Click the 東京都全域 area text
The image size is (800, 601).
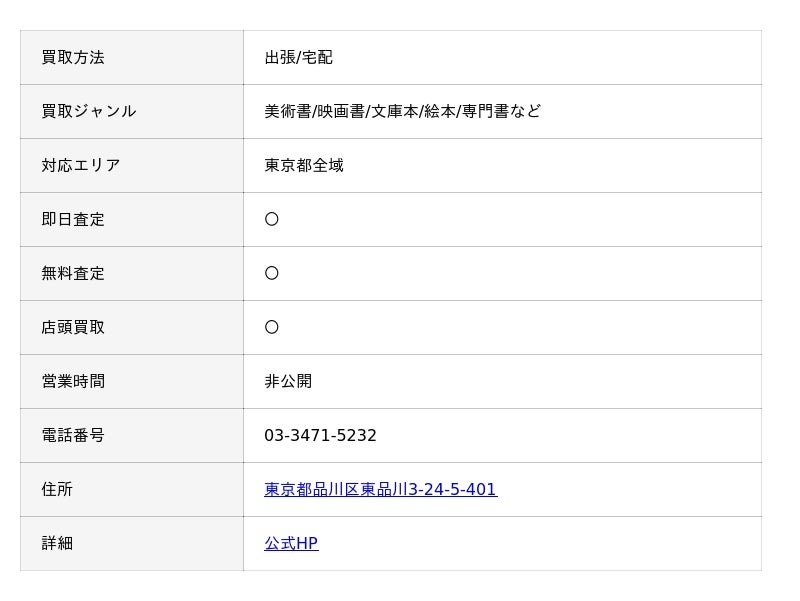[304, 165]
